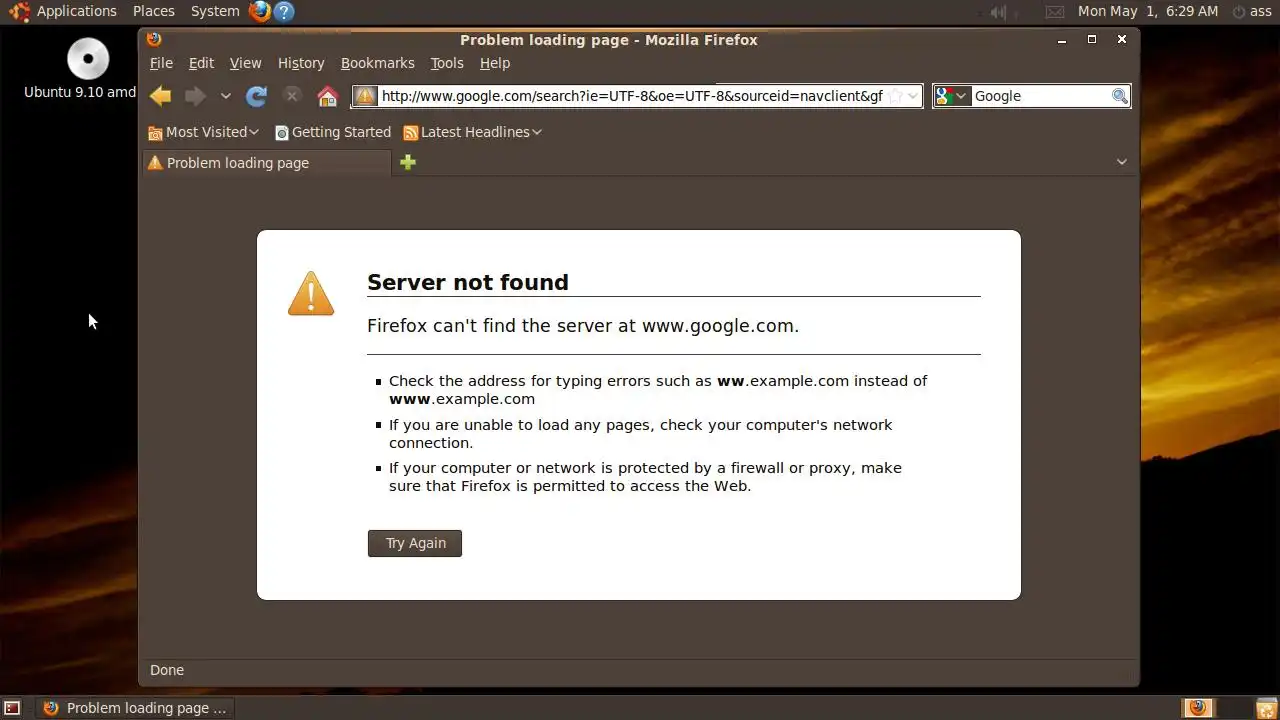Open the Tools menu
The image size is (1280, 720).
click(x=447, y=63)
